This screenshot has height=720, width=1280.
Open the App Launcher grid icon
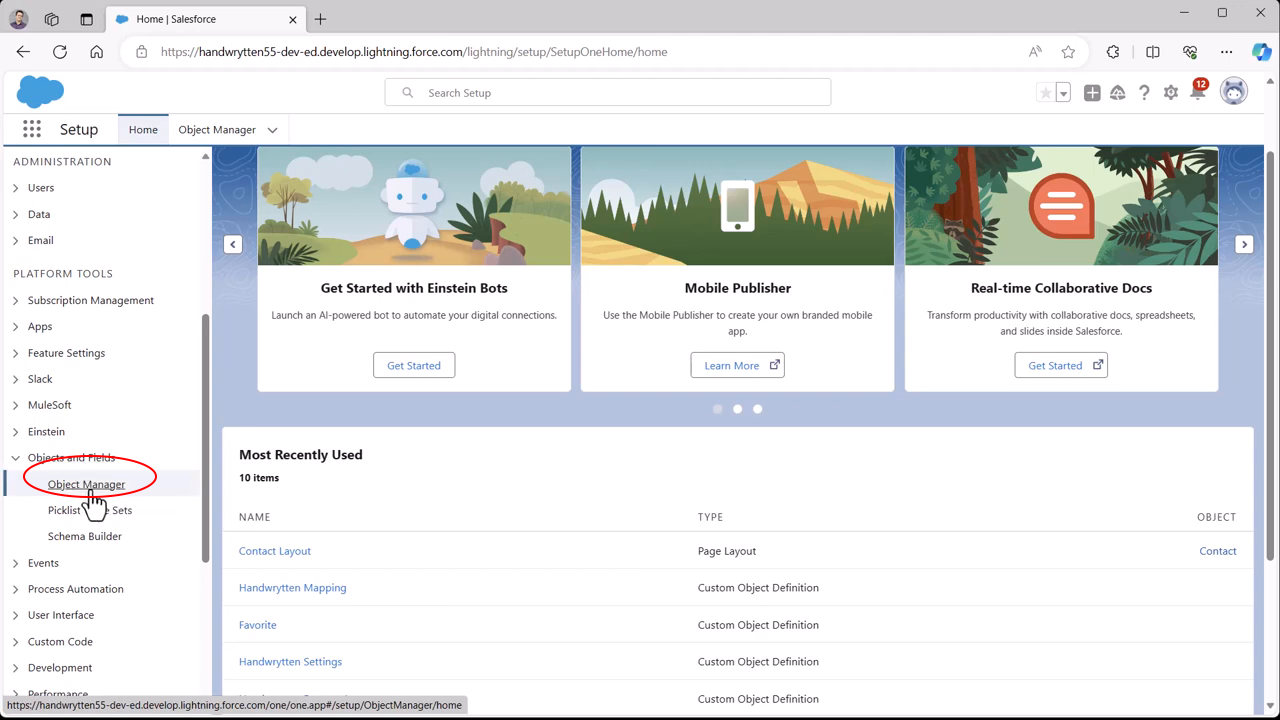(32, 129)
